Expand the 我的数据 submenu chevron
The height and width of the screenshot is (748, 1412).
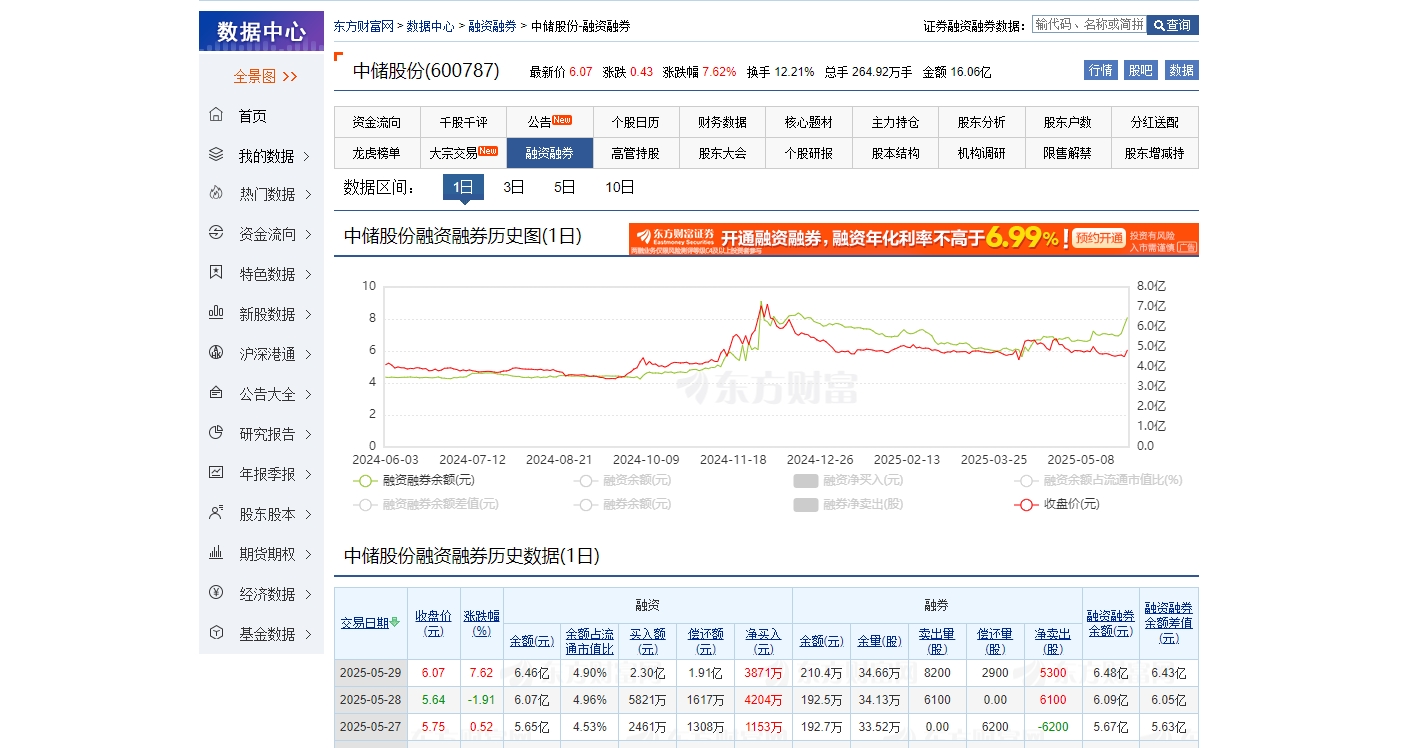(307, 156)
